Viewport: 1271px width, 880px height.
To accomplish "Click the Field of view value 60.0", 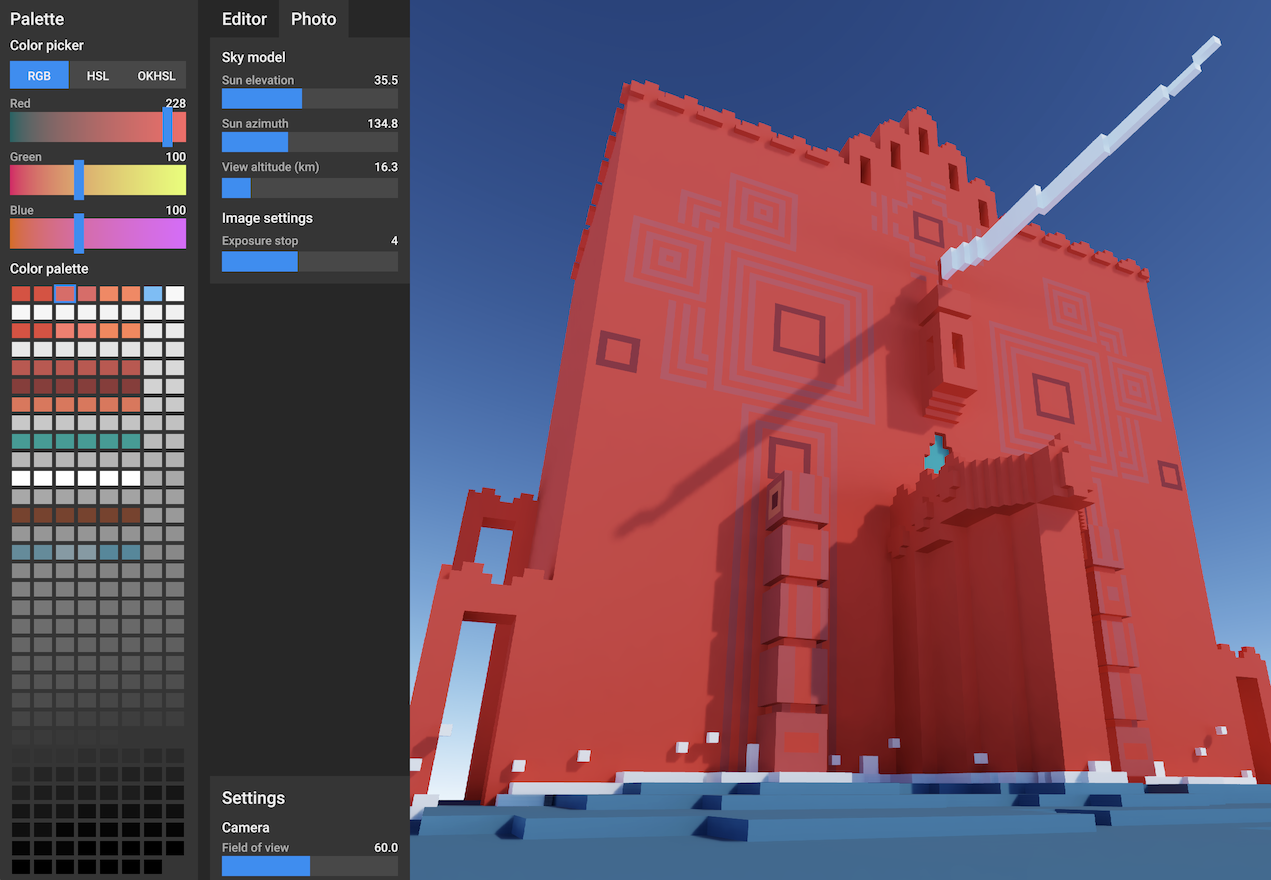I will pos(386,847).
